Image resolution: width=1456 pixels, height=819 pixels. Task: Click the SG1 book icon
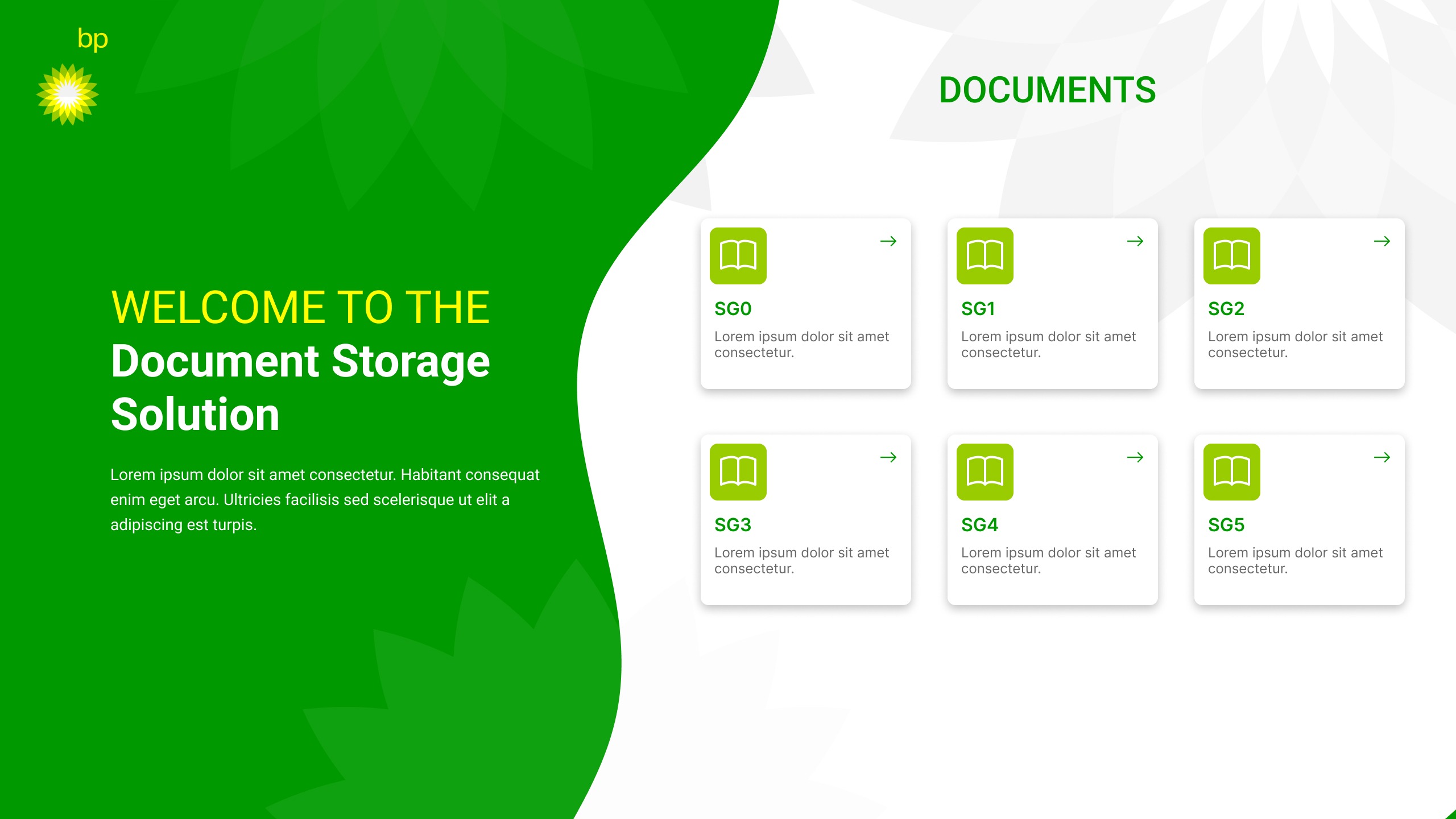985,256
